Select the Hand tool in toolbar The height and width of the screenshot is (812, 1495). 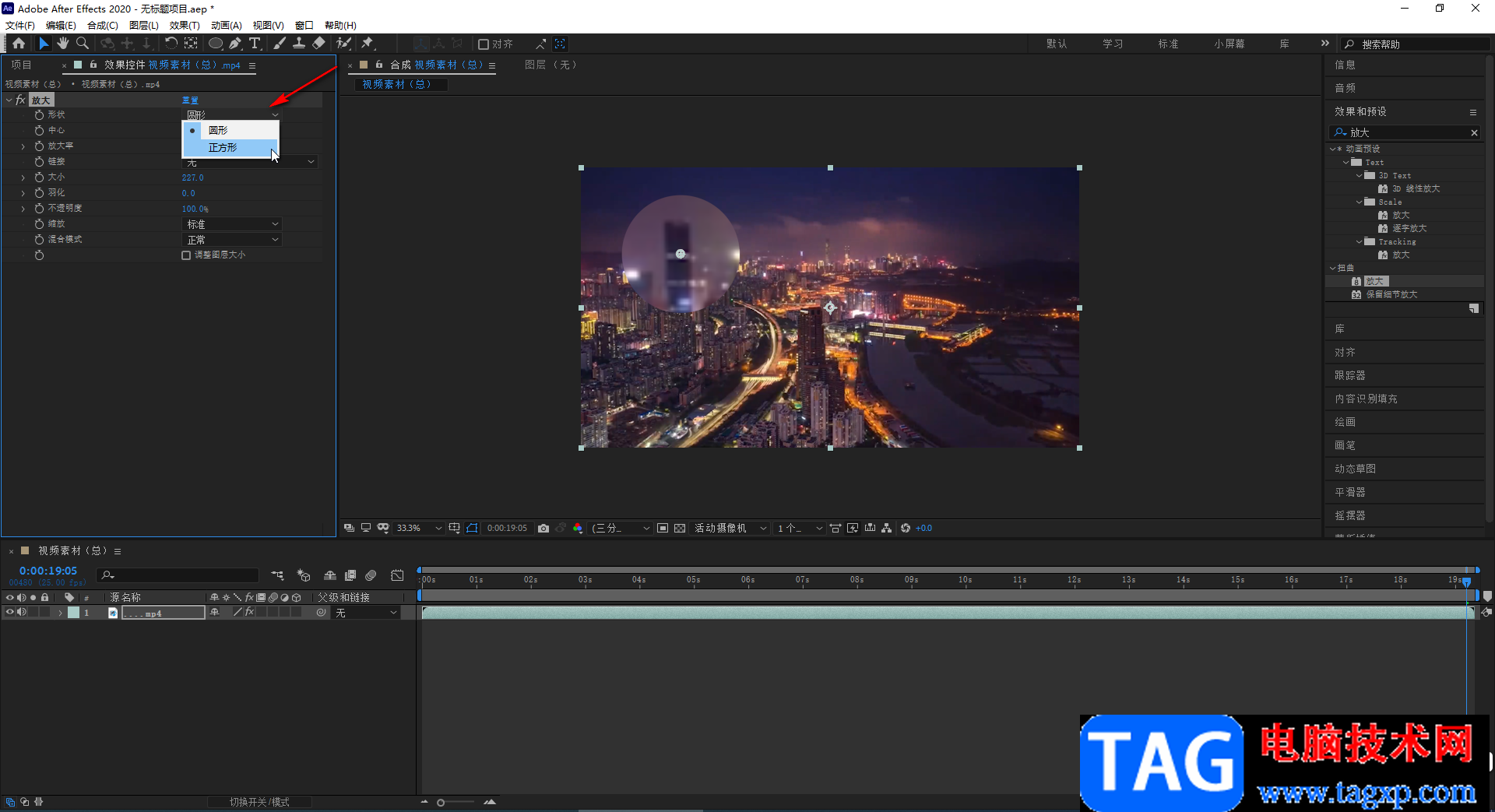click(x=63, y=44)
